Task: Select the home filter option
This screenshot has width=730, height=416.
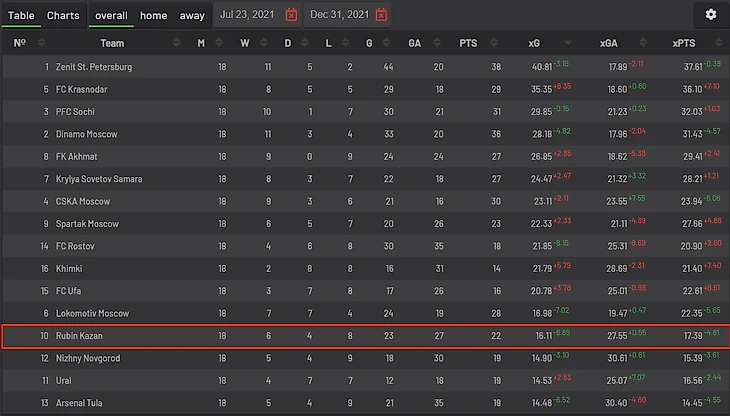Action: tap(153, 16)
